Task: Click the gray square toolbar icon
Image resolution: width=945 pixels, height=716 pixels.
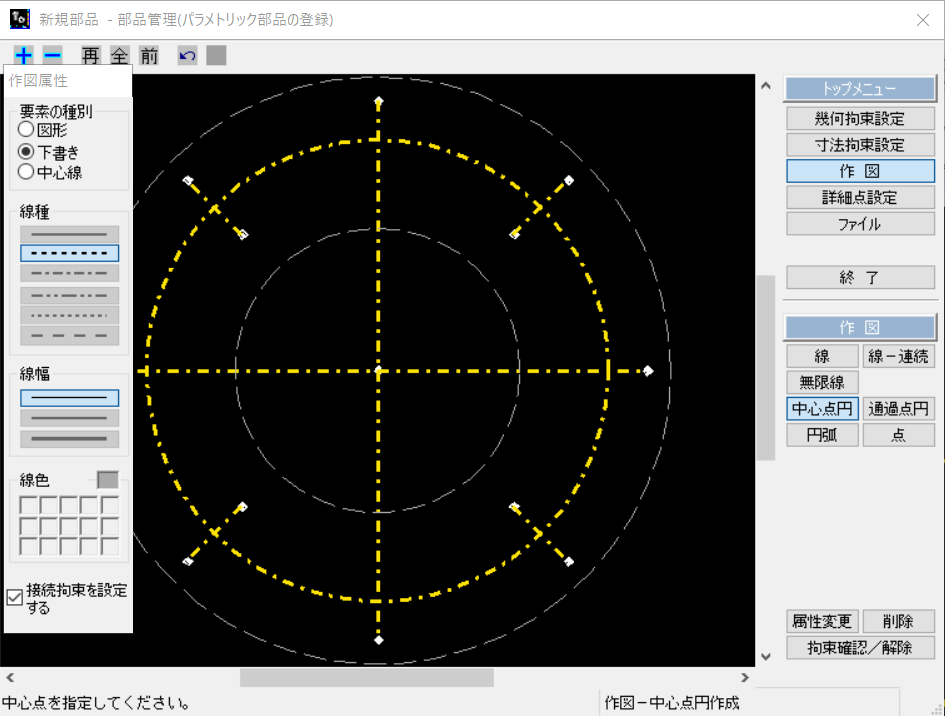Action: pyautogui.click(x=216, y=55)
